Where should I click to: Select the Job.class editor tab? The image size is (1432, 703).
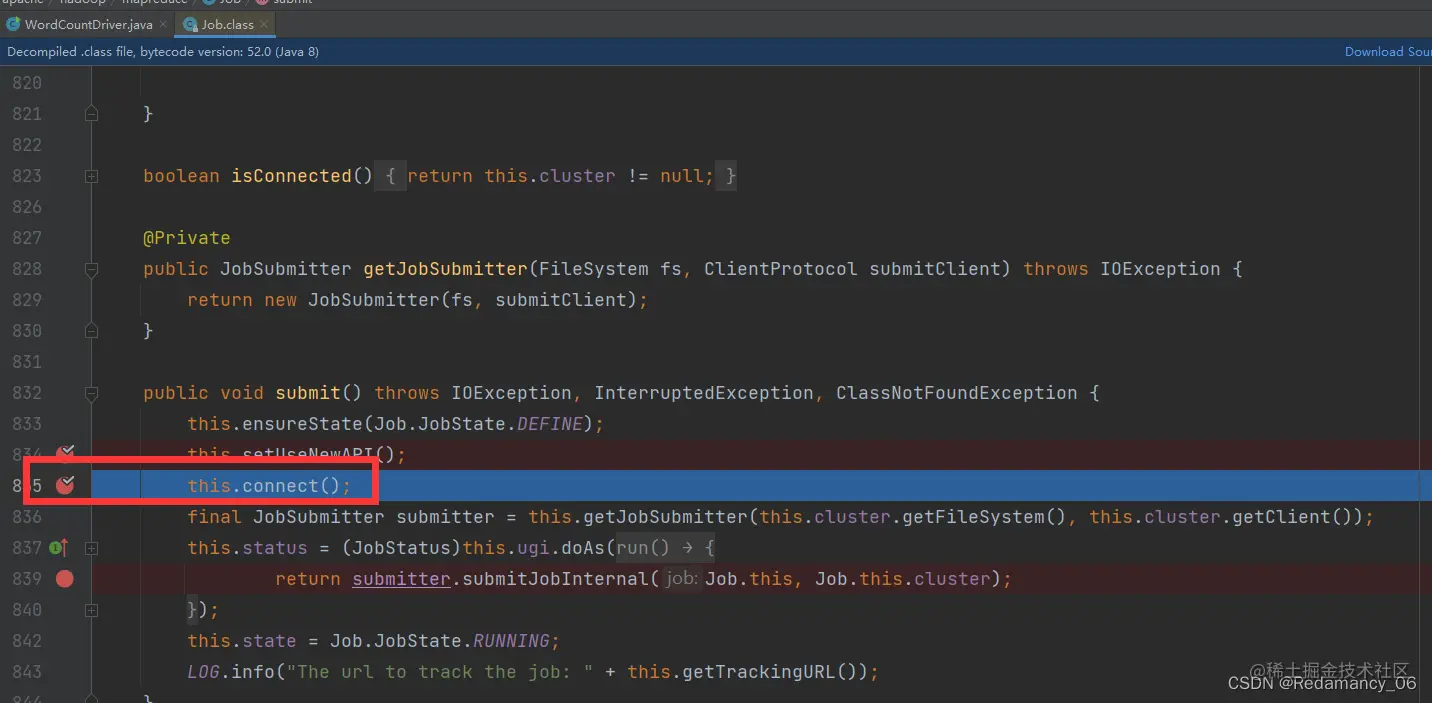coord(226,24)
